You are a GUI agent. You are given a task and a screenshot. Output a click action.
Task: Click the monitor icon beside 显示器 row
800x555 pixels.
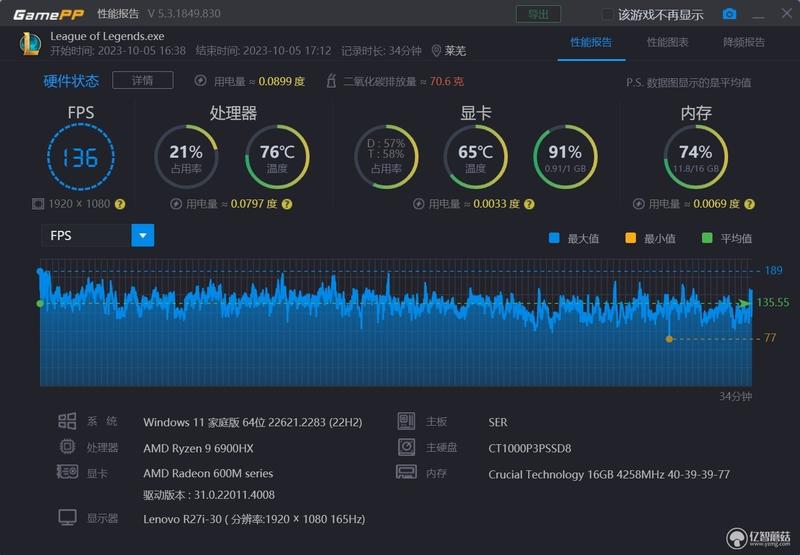pyautogui.click(x=67, y=517)
